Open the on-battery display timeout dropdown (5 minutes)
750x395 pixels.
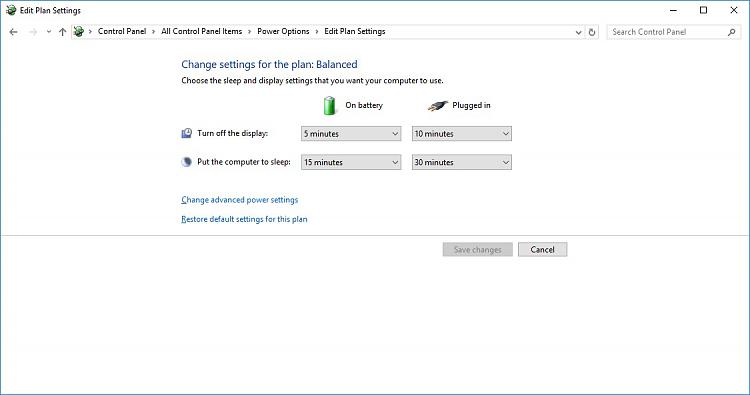[x=351, y=134]
